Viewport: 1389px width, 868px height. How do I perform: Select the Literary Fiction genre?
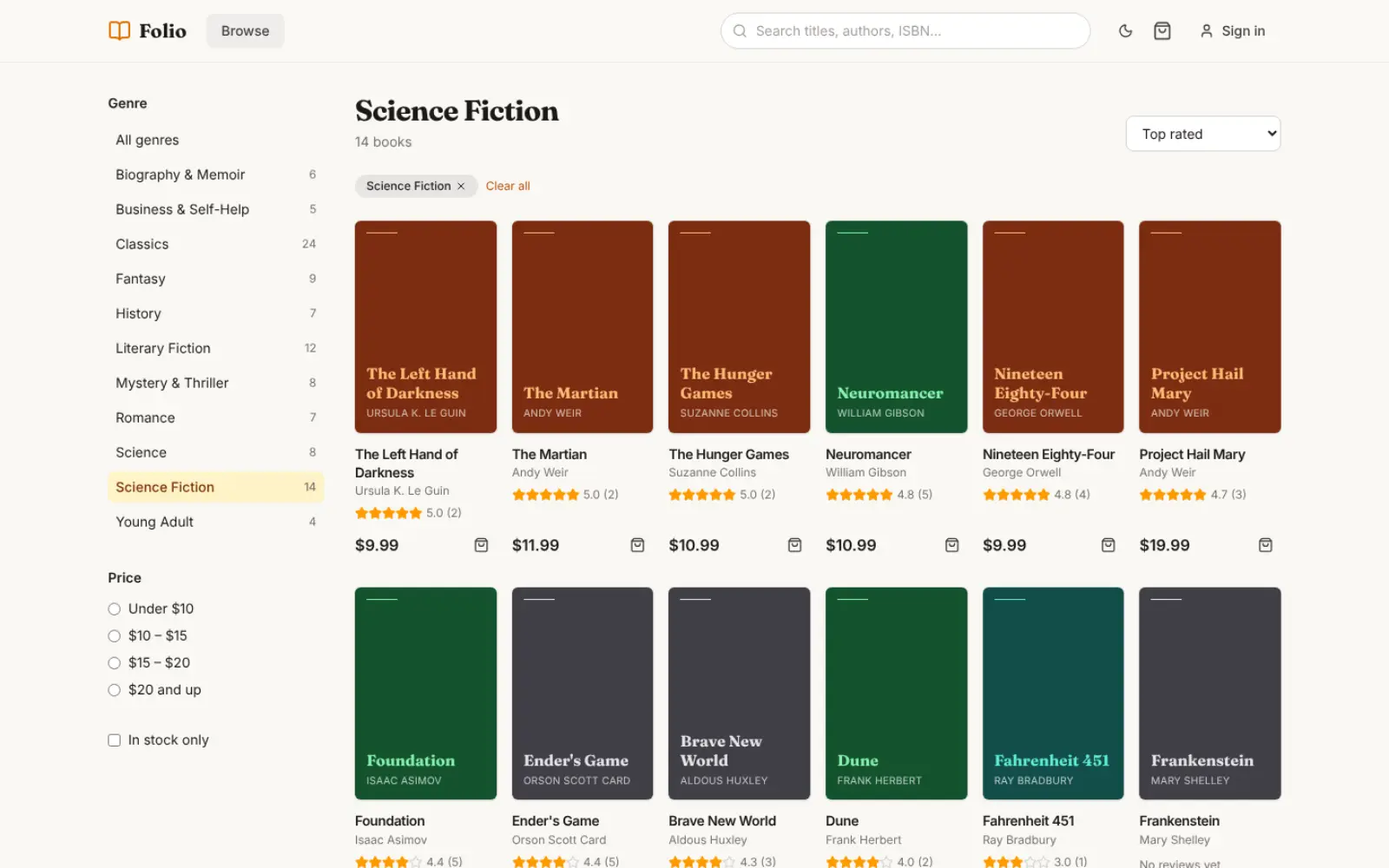[215, 348]
